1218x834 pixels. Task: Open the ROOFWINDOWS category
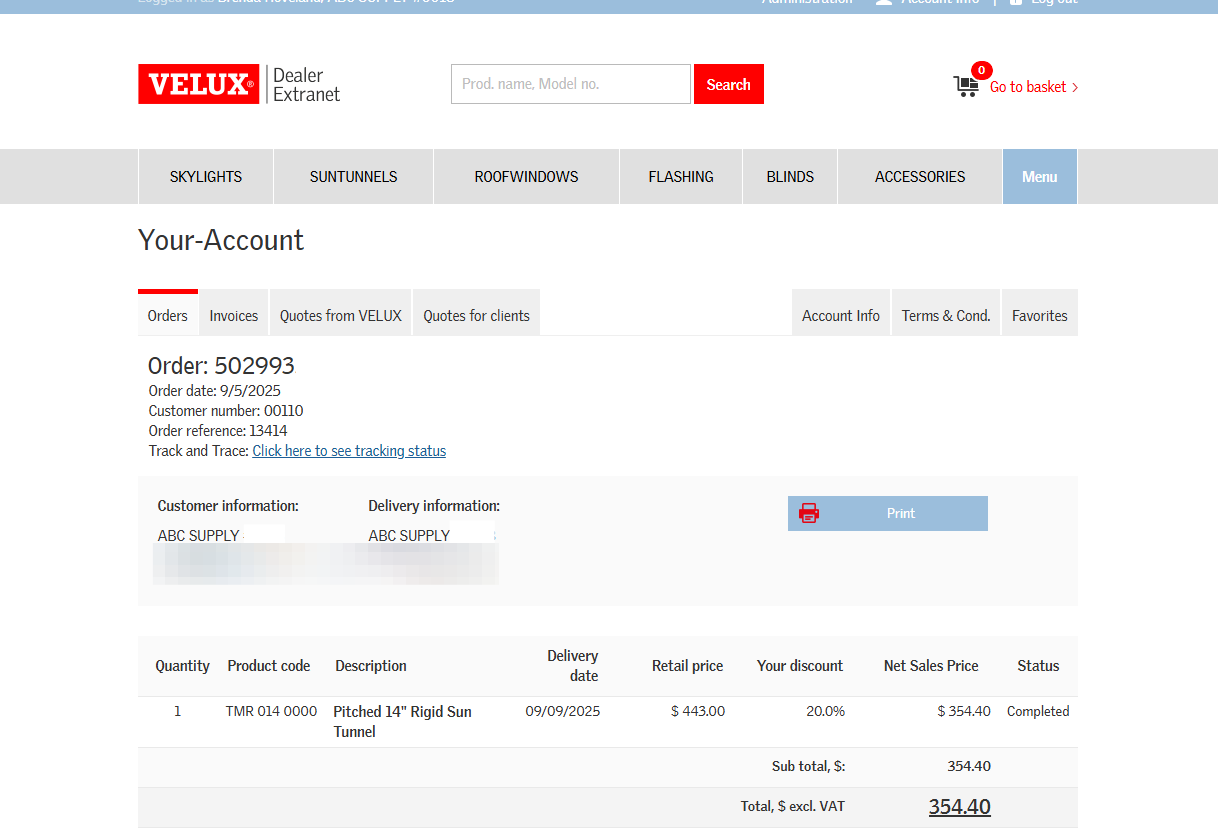tap(527, 176)
